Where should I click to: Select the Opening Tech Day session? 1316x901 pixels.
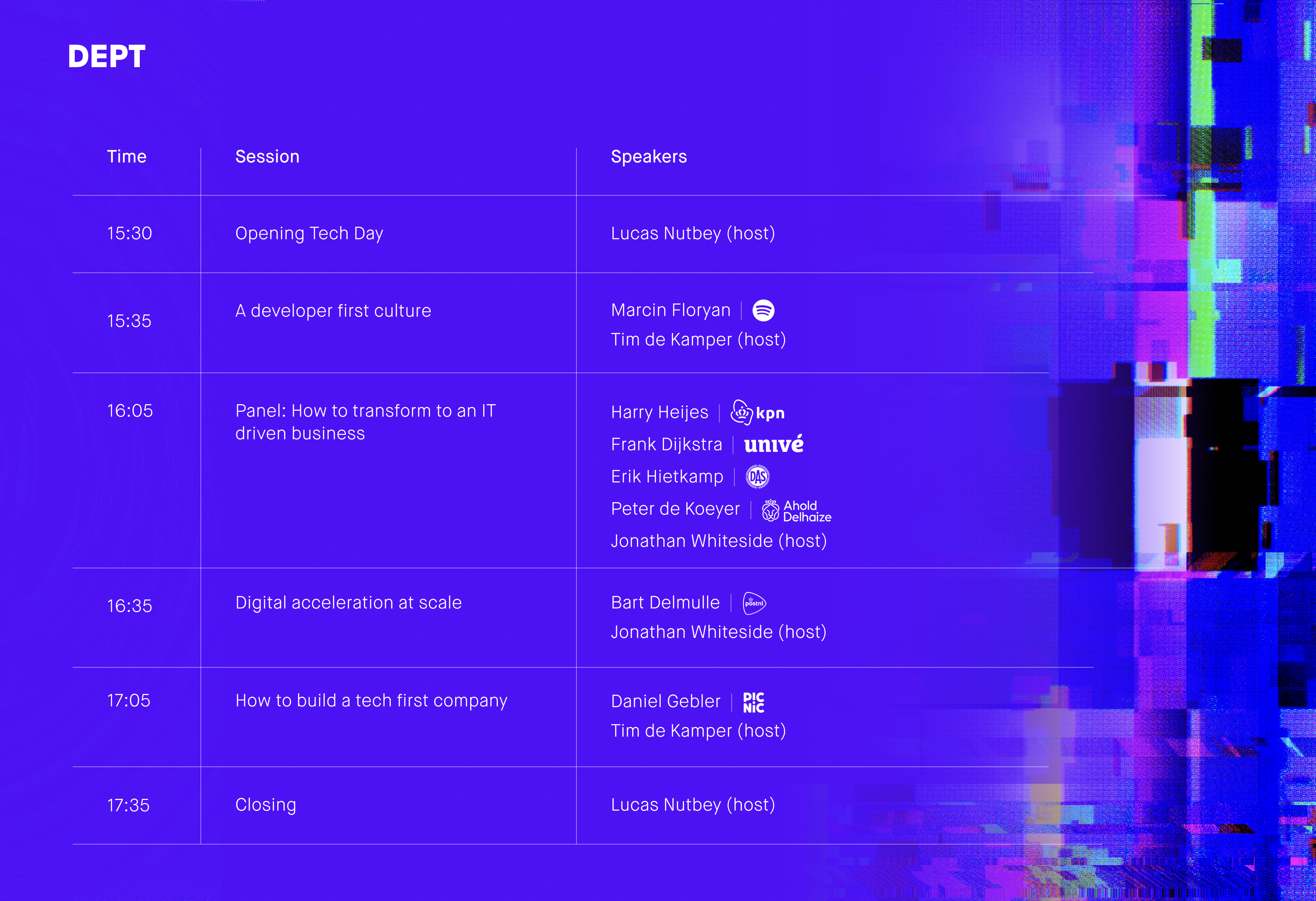[309, 233]
